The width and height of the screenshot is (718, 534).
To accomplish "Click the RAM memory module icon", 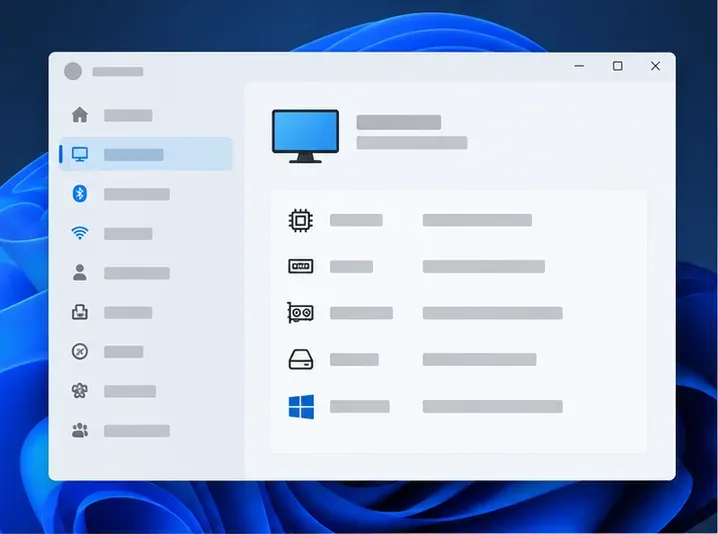I will [301, 266].
